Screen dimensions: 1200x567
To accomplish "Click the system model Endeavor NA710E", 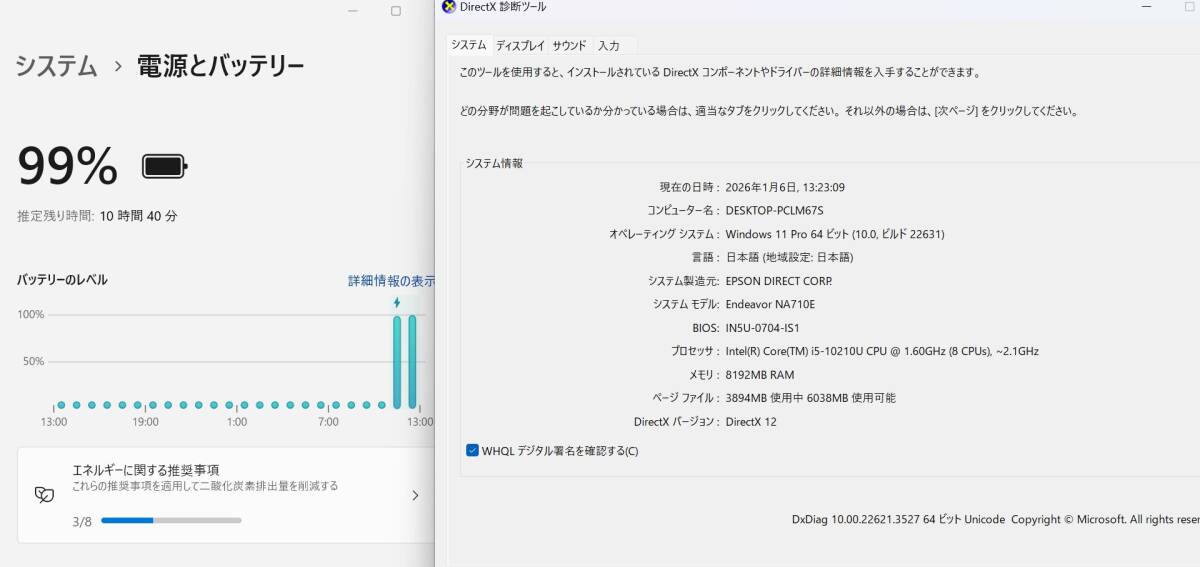I will (770, 304).
